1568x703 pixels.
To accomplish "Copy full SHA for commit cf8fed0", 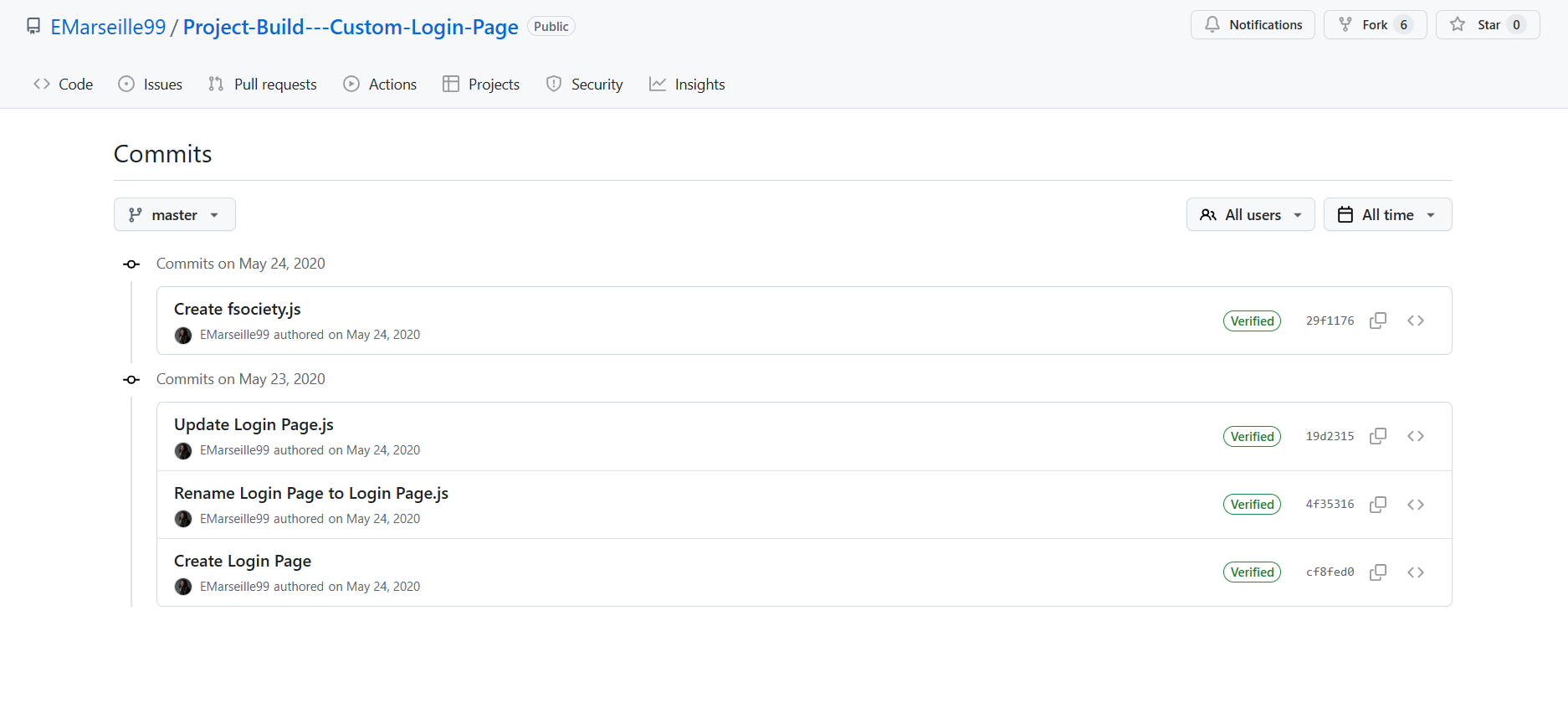I will pyautogui.click(x=1377, y=572).
